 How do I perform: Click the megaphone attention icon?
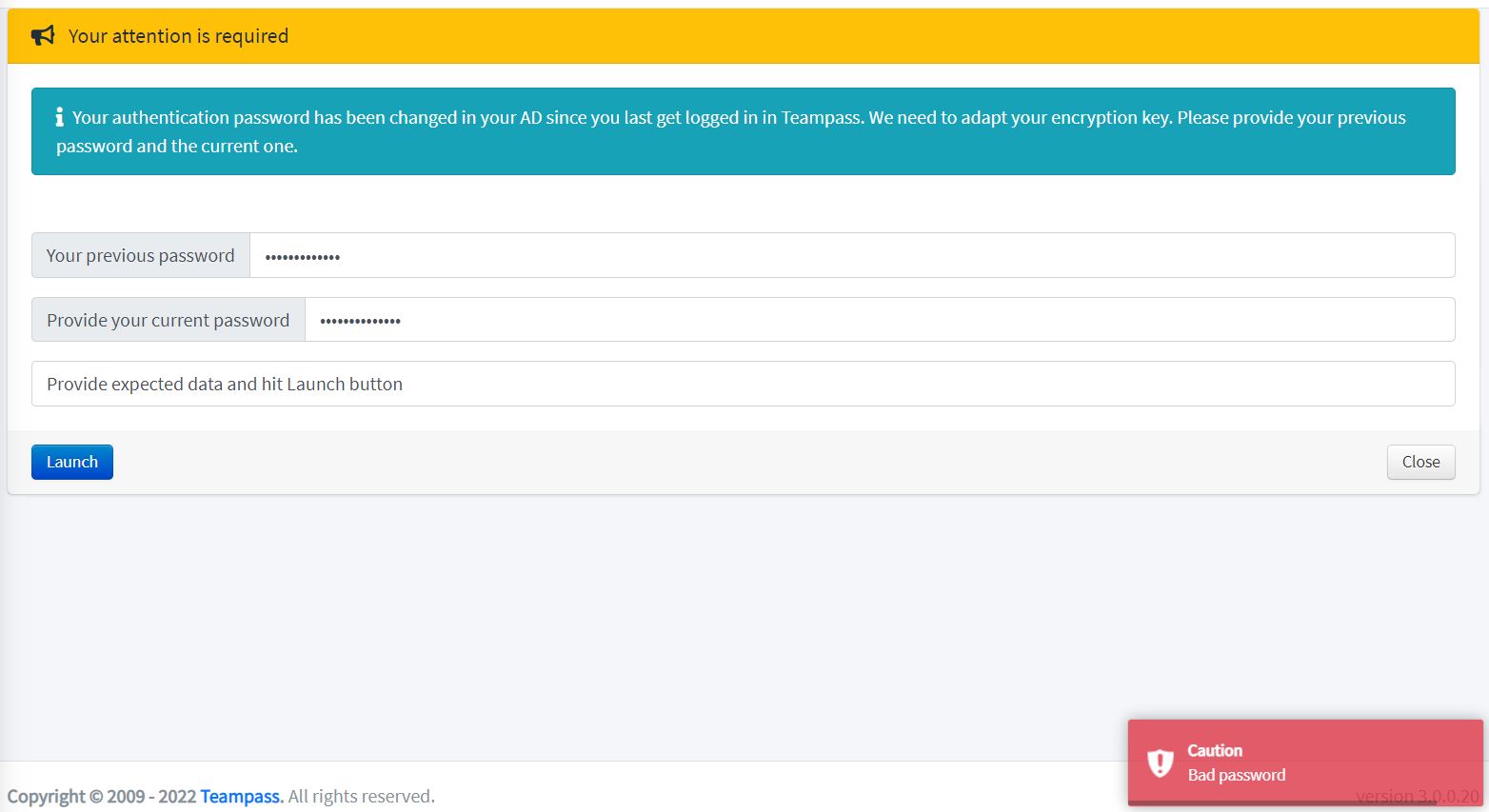tap(43, 36)
